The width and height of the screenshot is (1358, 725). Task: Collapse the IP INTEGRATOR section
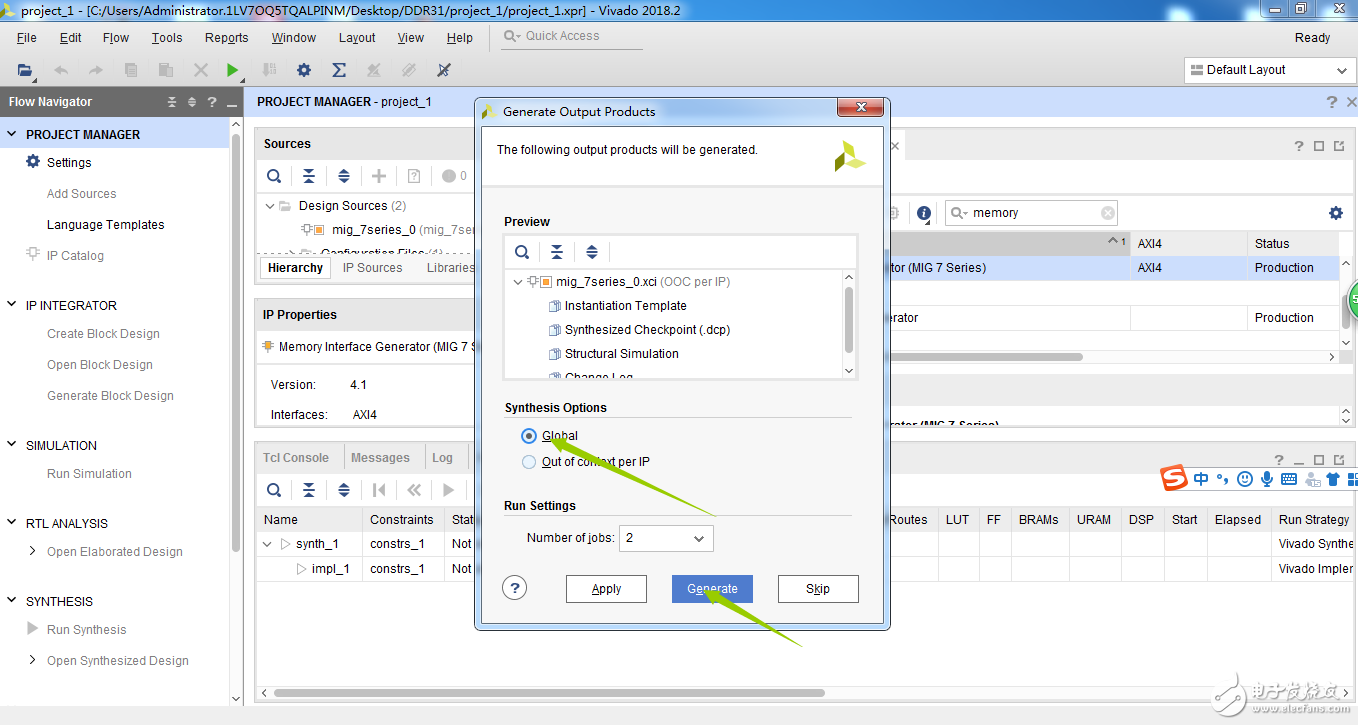12,305
